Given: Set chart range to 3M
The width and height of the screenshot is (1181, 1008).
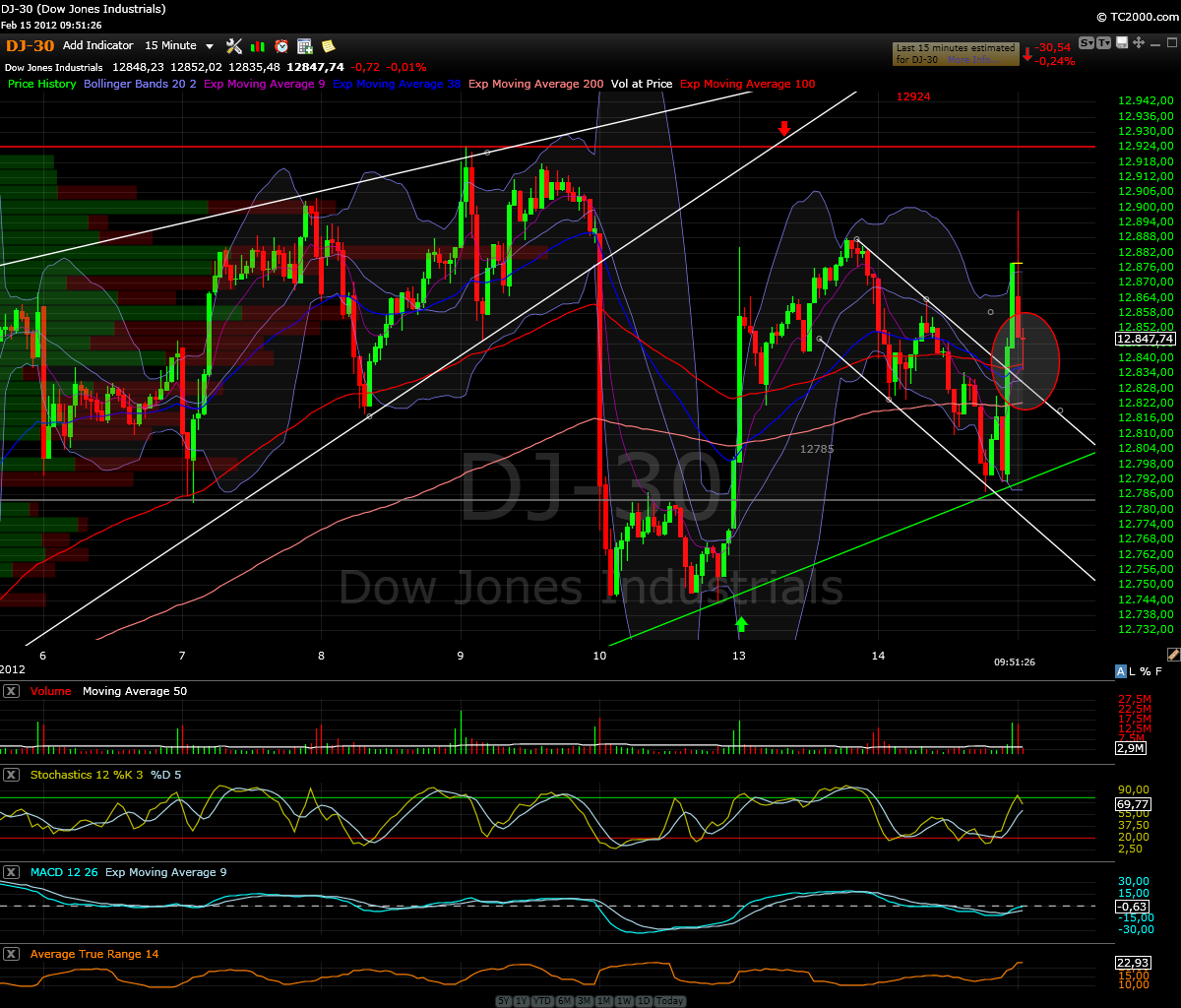Looking at the screenshot, I should tap(585, 1001).
